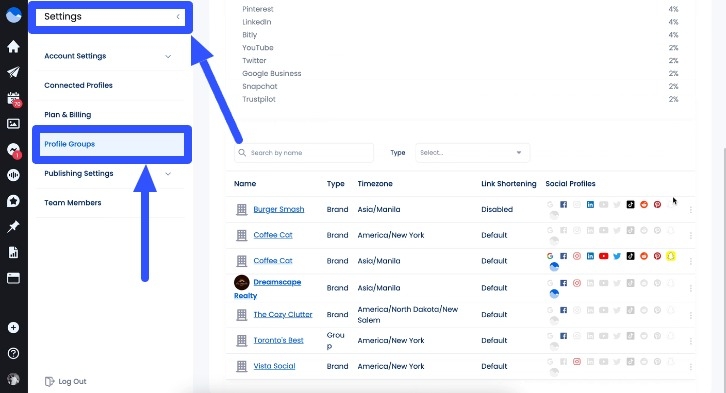
Task: Click building icon beside Burger Smash
Action: click(242, 209)
